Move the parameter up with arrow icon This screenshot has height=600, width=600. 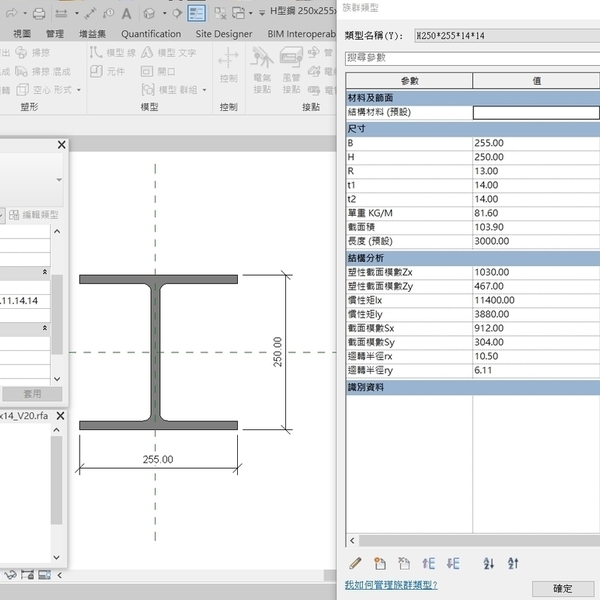pos(430,564)
